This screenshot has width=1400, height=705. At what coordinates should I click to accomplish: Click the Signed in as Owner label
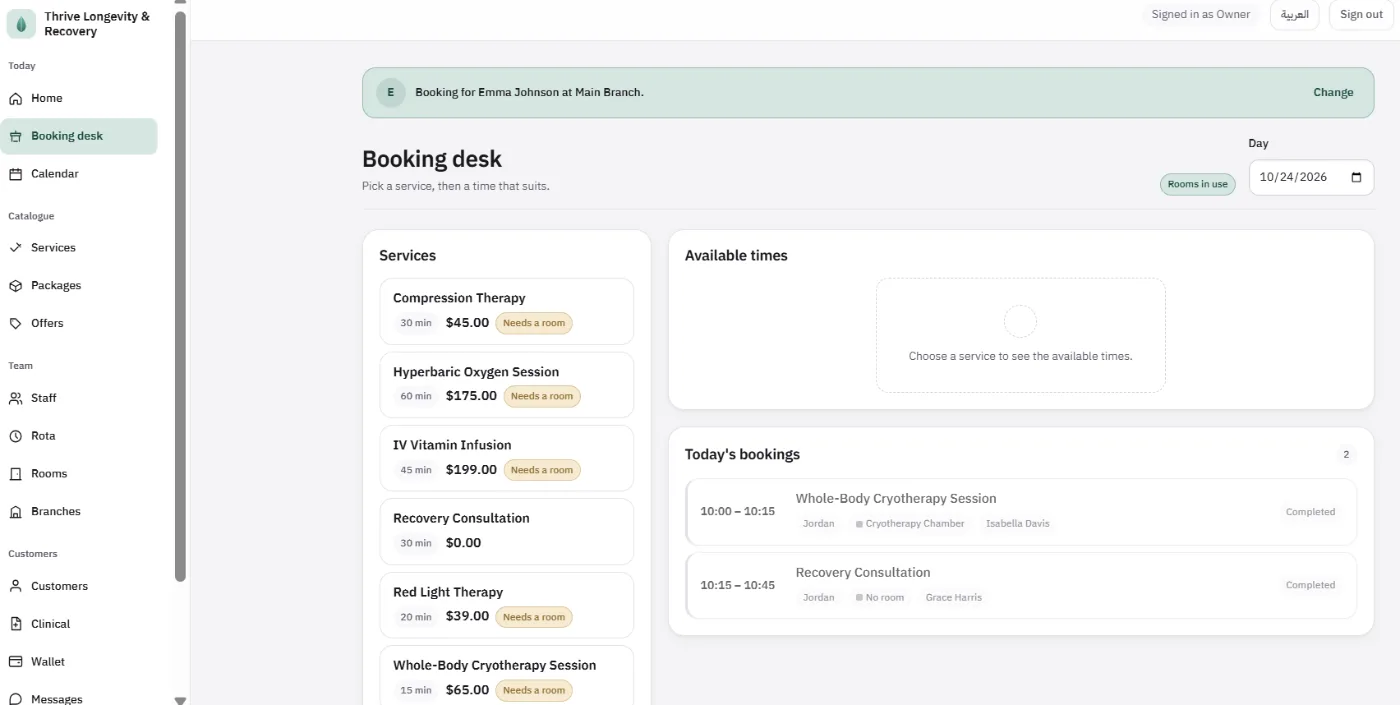[x=1201, y=15]
